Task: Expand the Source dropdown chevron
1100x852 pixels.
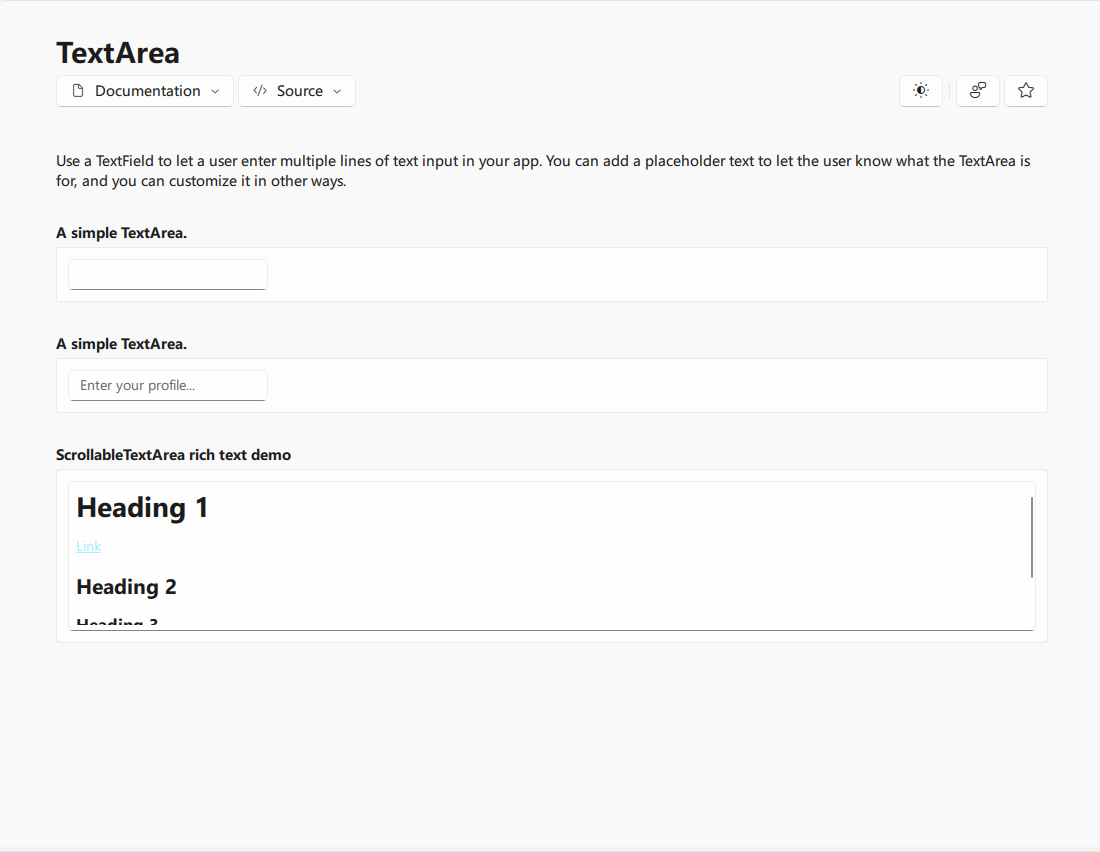Action: click(337, 91)
